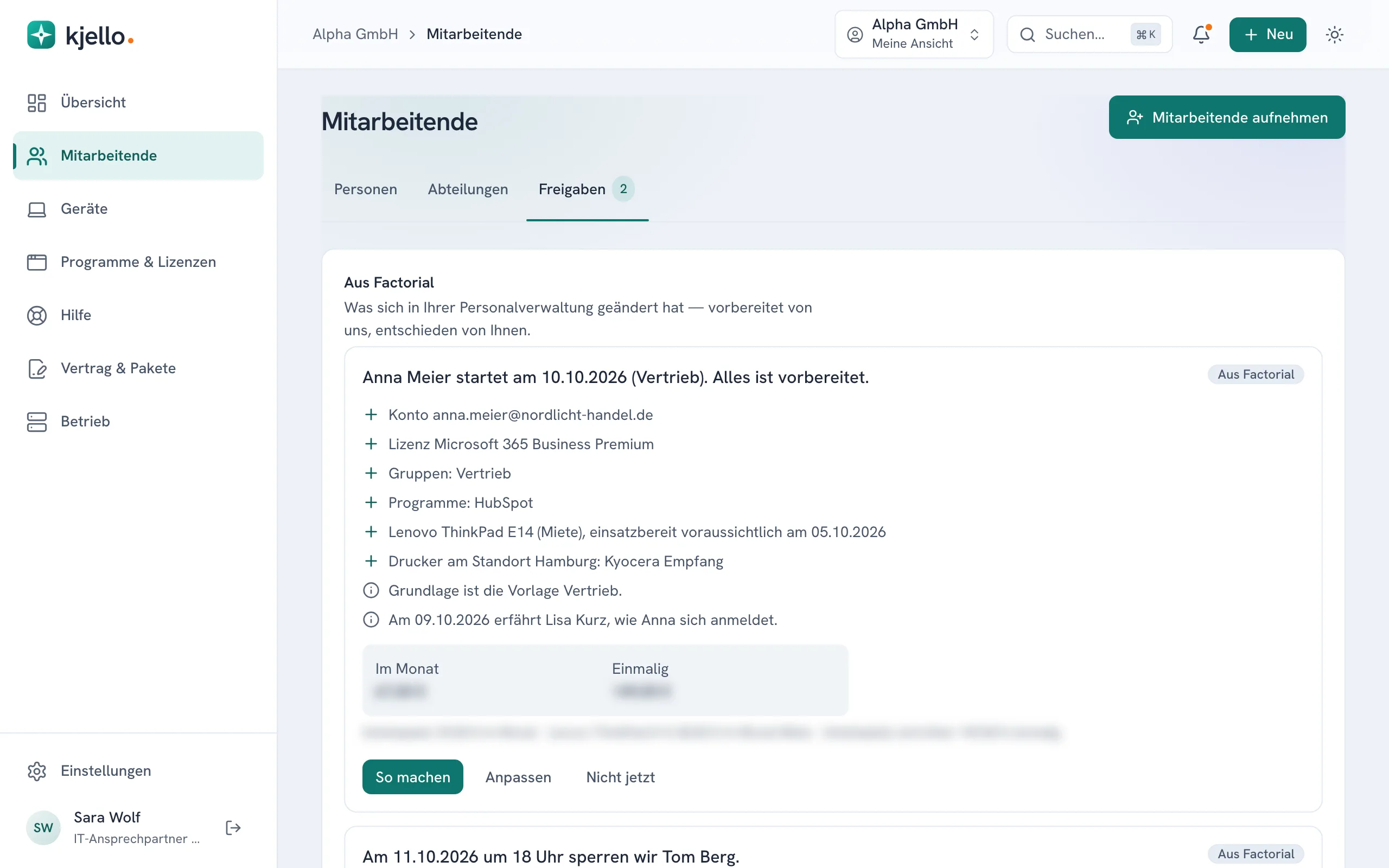The height and width of the screenshot is (868, 1389).
Task: Open Einstellungen gear in sidebar
Action: click(x=37, y=771)
